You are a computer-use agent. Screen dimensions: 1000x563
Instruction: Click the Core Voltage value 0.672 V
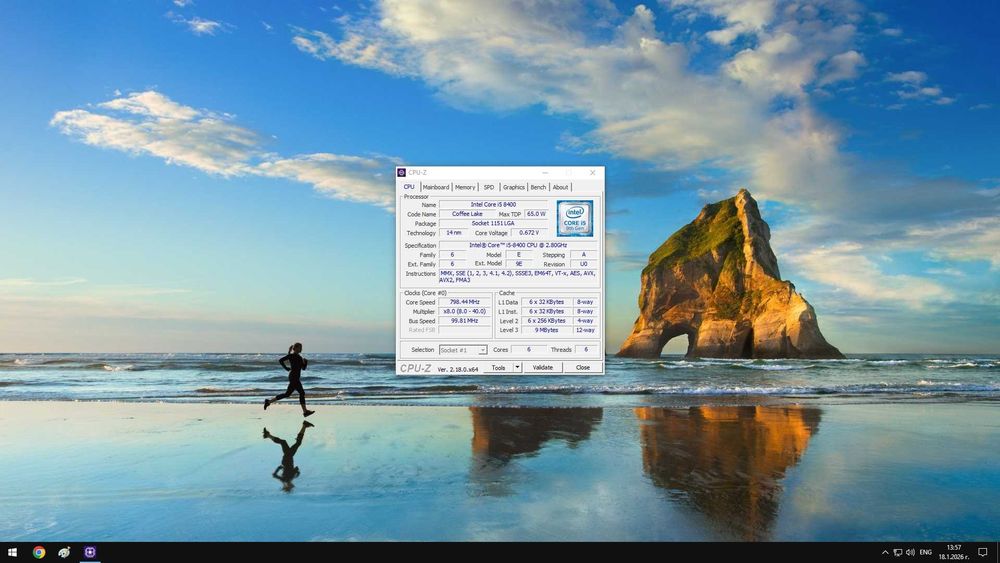coord(529,233)
